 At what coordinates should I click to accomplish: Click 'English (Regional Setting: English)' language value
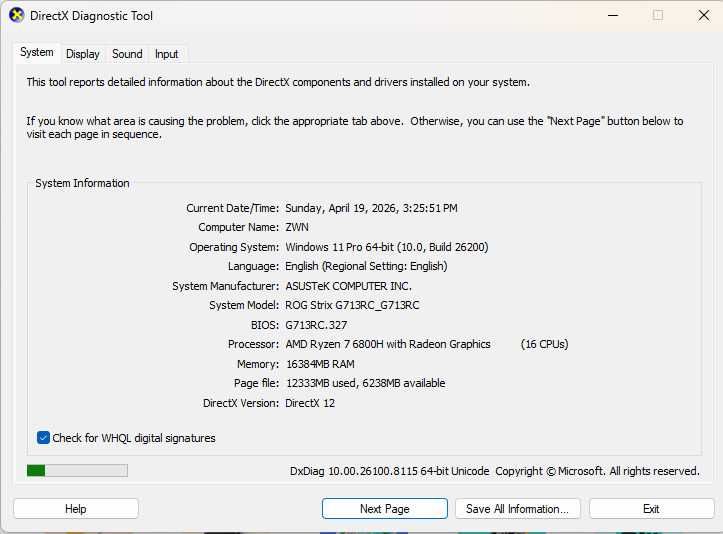366,266
